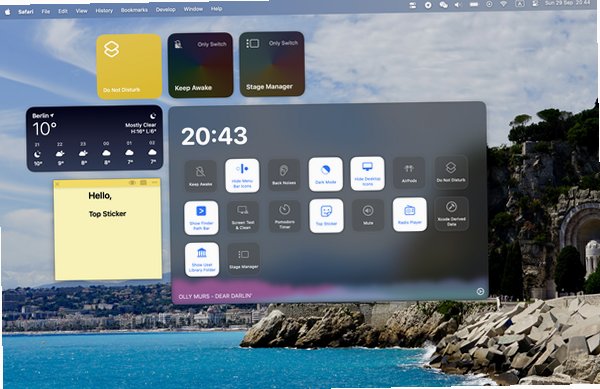The width and height of the screenshot is (600, 389).
Task: Turn off Hide Menu Bar Icons switch
Action: pos(242,175)
